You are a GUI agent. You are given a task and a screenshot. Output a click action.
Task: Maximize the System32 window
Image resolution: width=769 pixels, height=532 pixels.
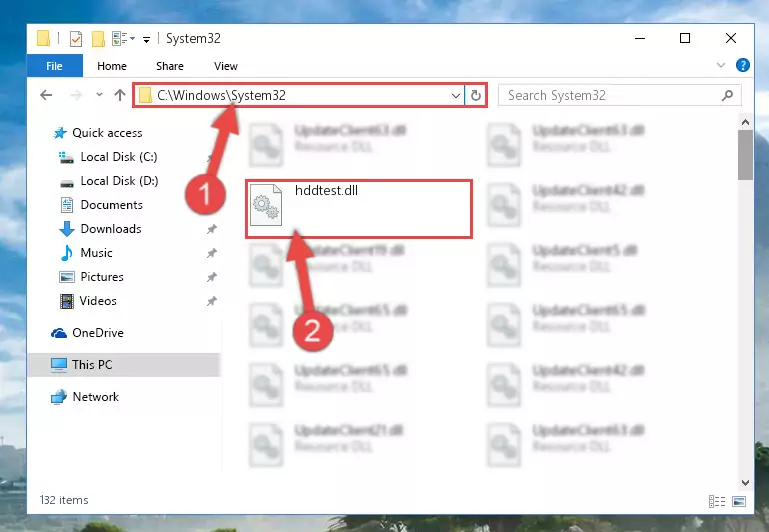[x=685, y=38]
